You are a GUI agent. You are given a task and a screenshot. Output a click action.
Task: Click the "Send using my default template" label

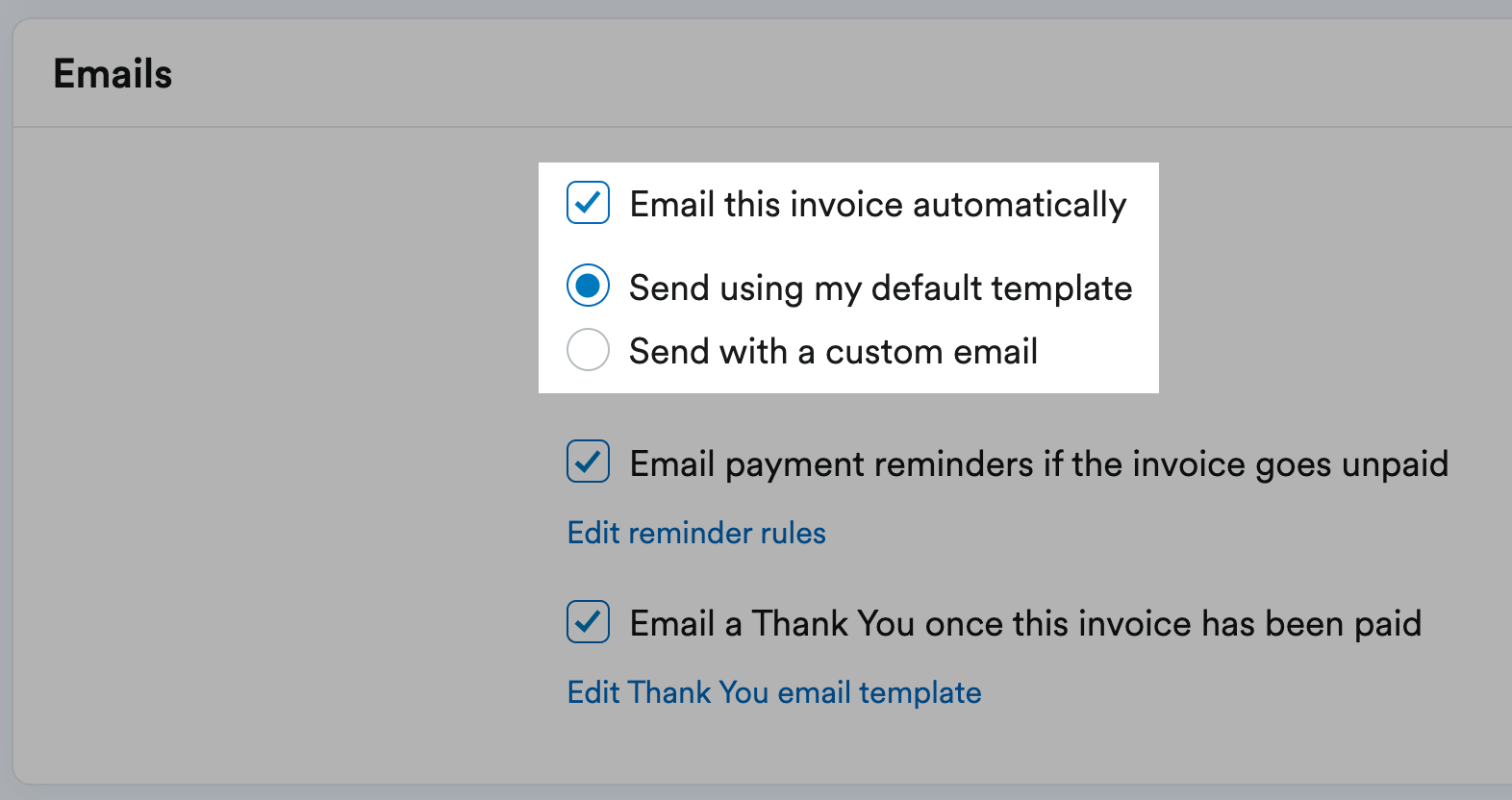[x=880, y=287]
